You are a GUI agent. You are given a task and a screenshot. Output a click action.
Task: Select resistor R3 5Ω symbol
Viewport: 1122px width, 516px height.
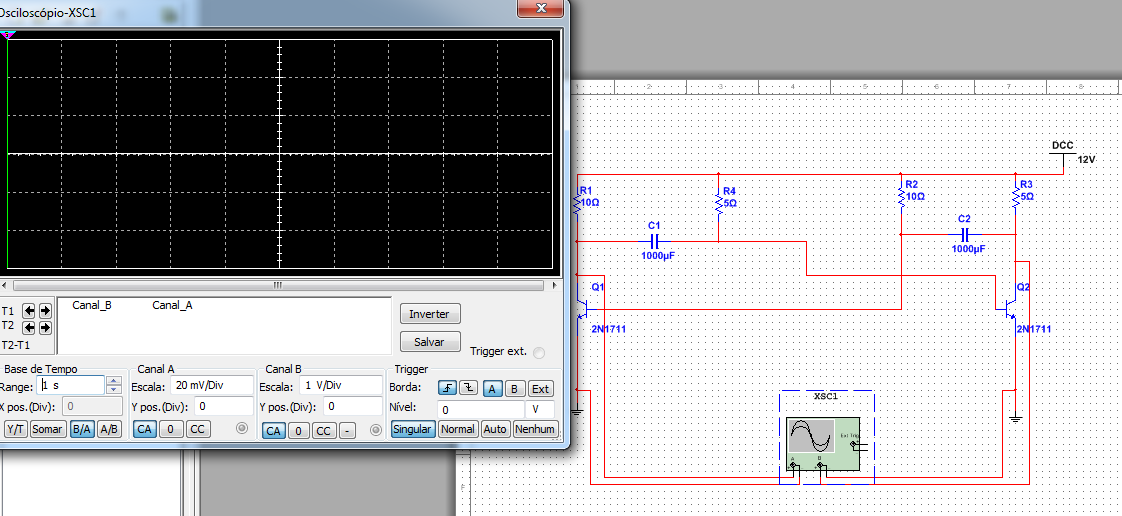[1015, 197]
